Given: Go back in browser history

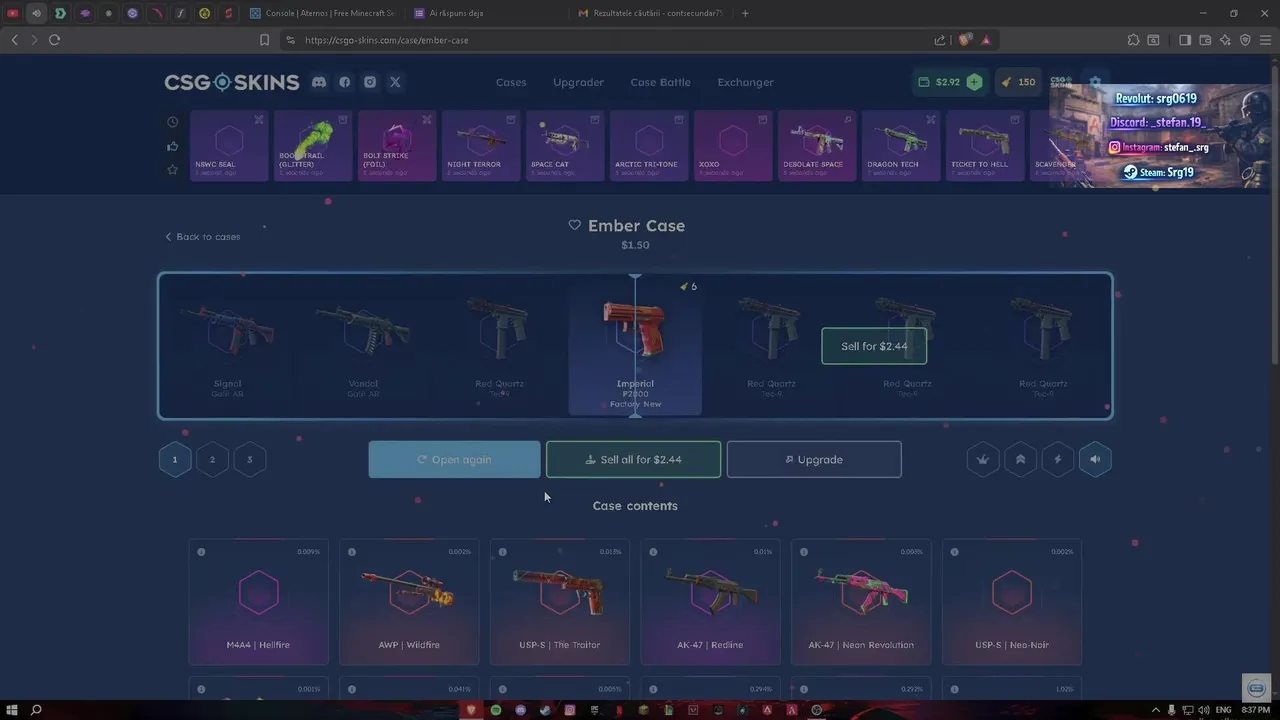Looking at the screenshot, I should (14, 40).
